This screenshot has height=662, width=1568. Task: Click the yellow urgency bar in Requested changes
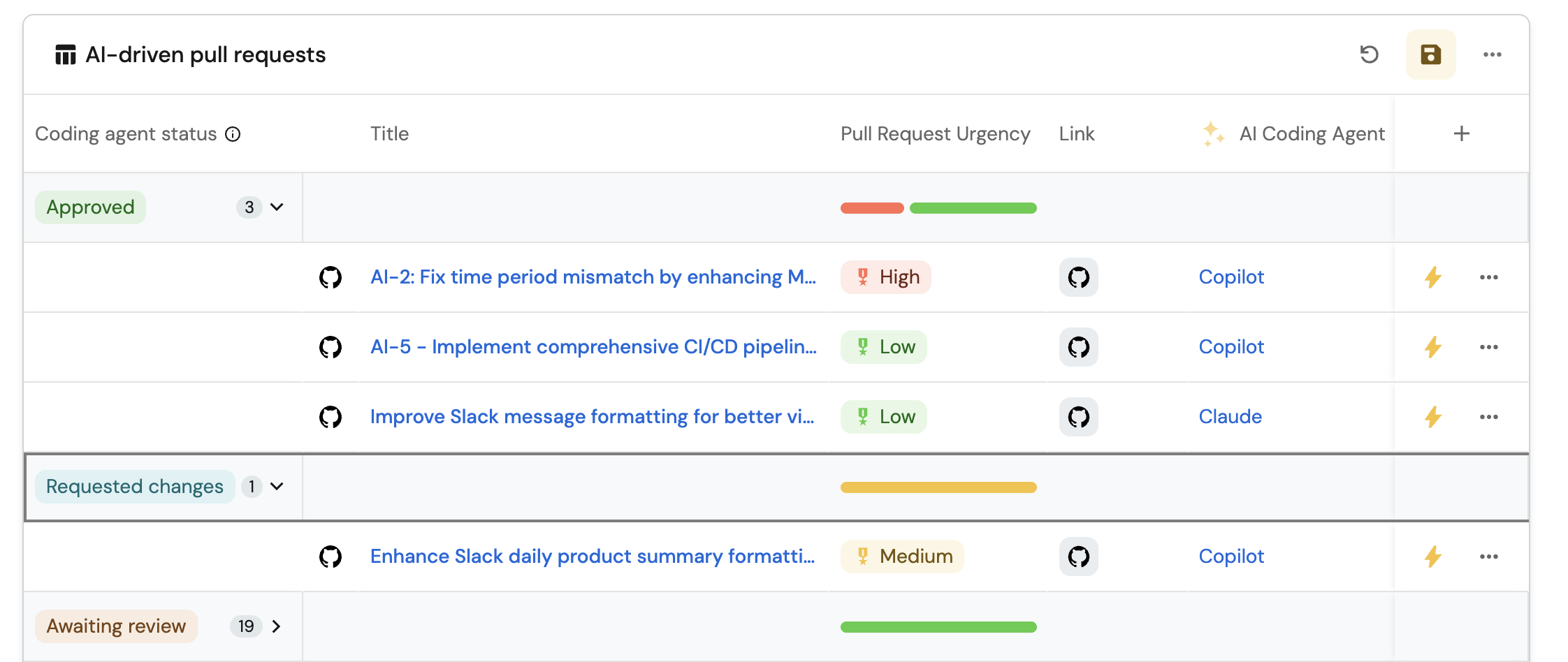(938, 487)
